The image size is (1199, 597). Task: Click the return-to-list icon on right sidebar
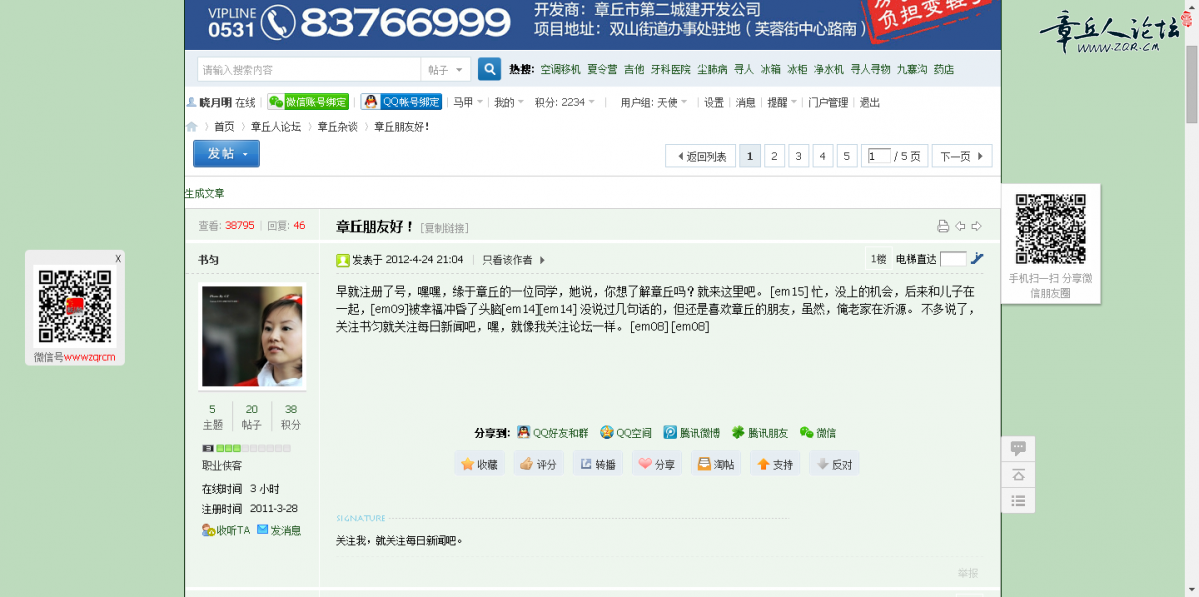(x=1018, y=501)
